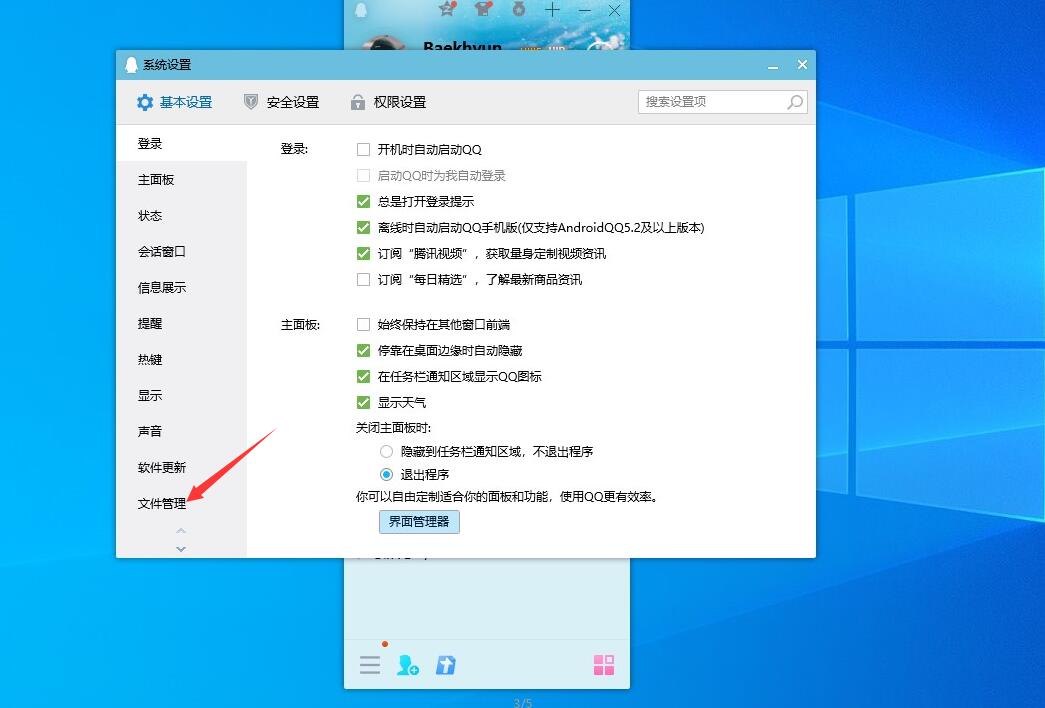The width and height of the screenshot is (1045, 708).
Task: Open QQ main menu hamburger icon
Action: coord(370,665)
